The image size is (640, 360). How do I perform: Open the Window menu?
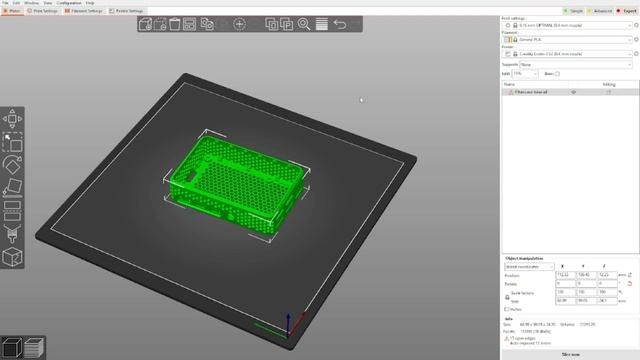(31, 3)
